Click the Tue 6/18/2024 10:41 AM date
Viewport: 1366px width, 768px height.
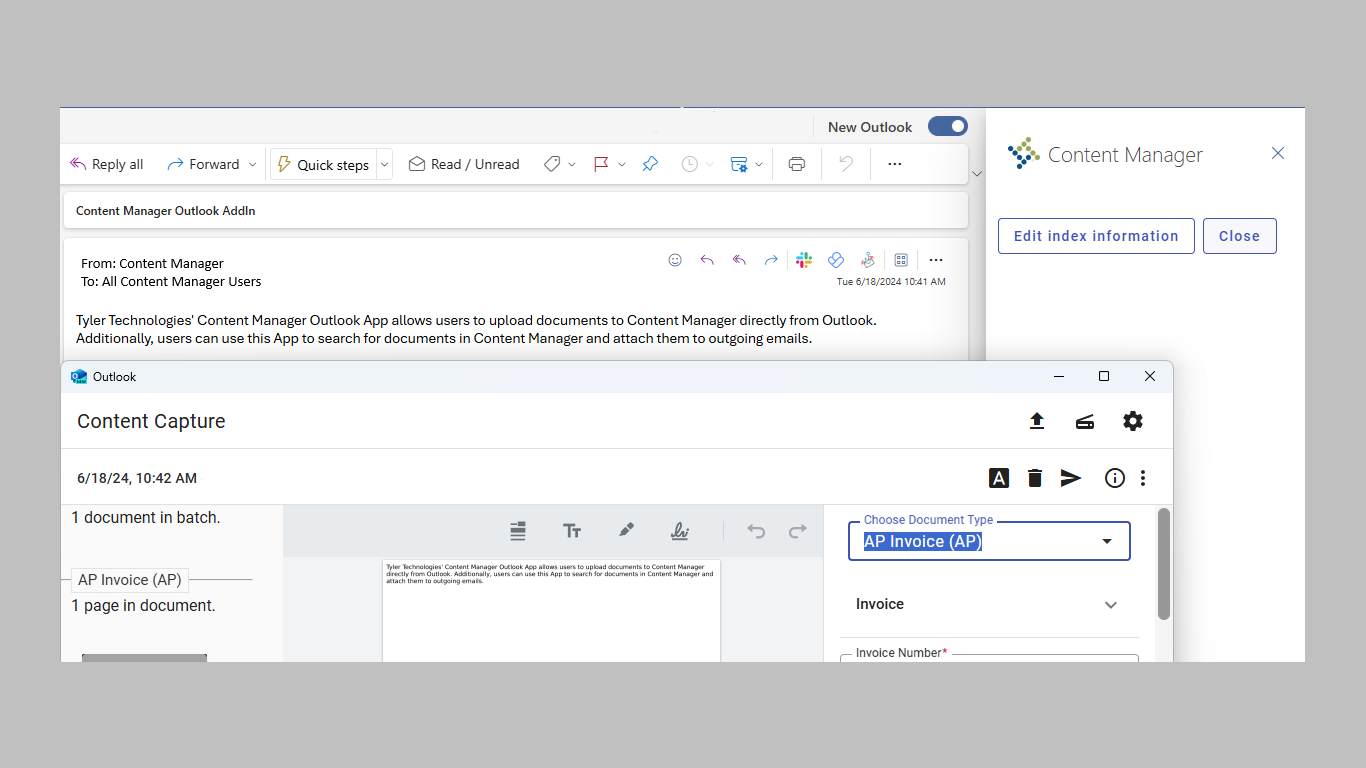tap(891, 282)
